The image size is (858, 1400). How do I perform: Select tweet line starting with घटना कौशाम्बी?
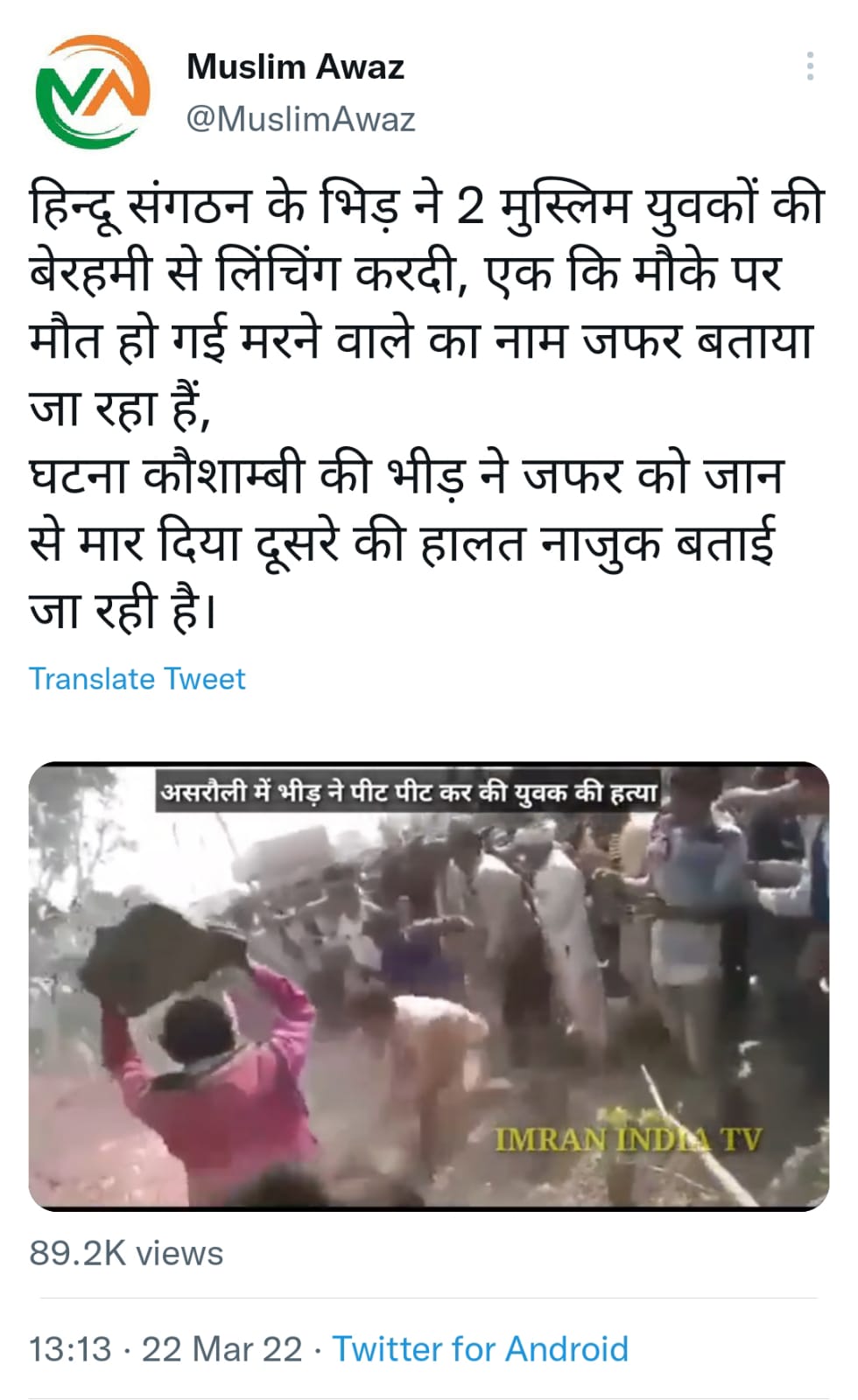[406, 476]
